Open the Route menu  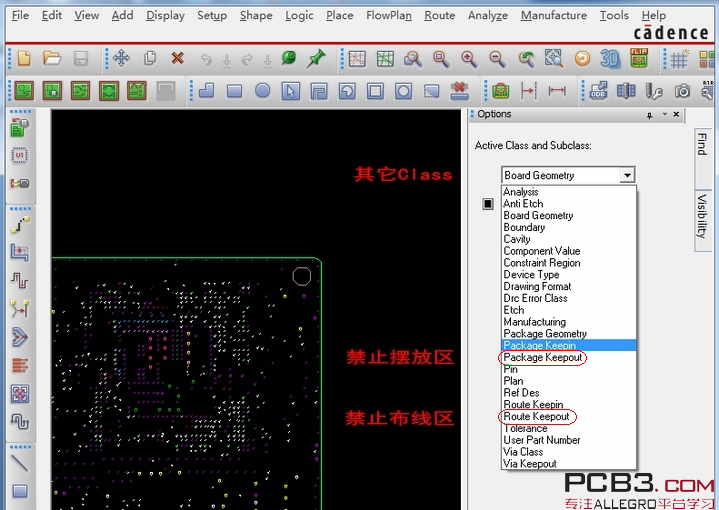pos(439,16)
